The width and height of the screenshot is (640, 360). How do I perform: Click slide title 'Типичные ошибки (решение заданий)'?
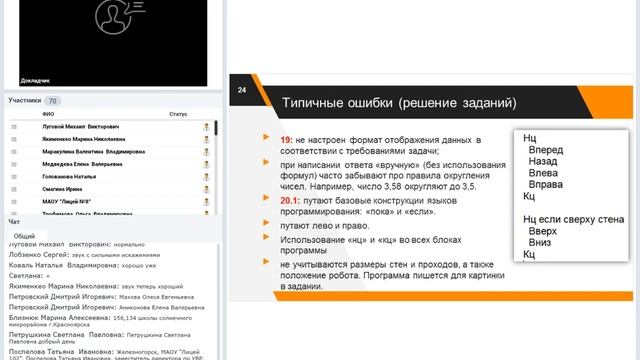(x=399, y=102)
